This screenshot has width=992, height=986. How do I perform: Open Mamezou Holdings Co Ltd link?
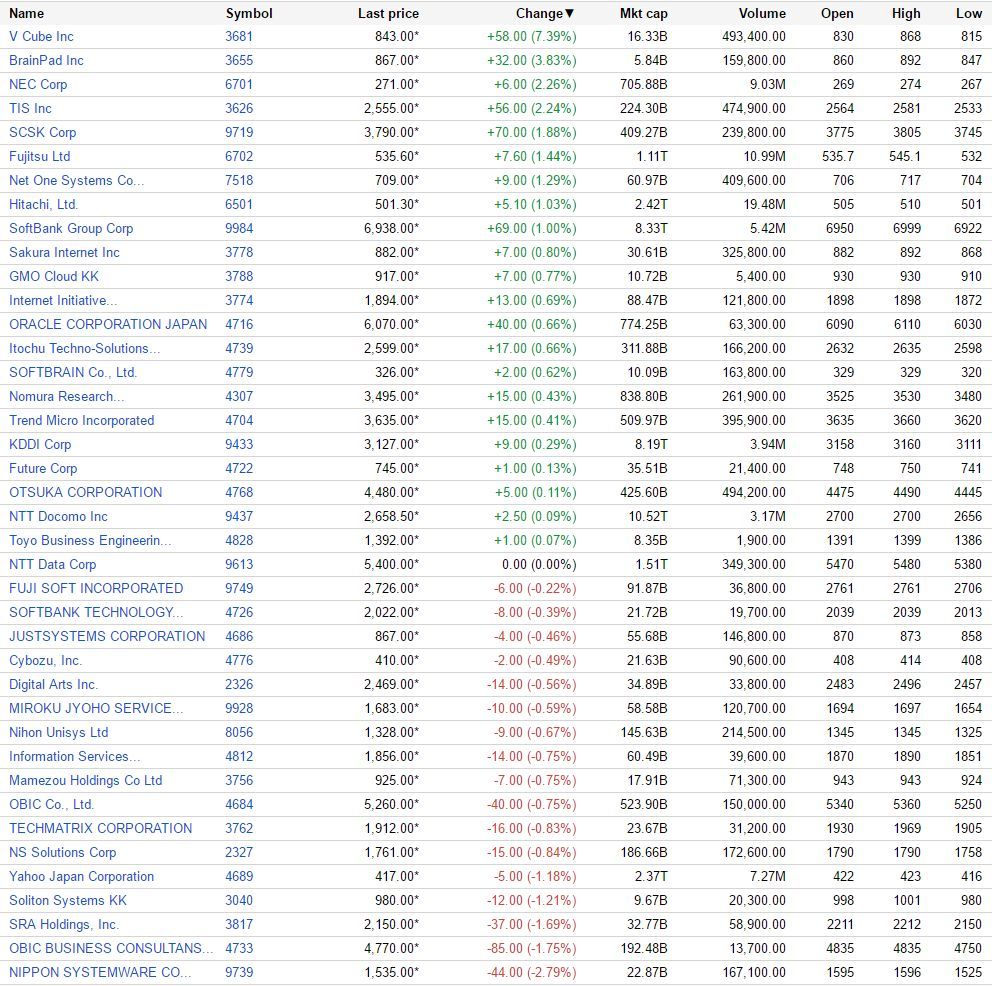point(85,782)
